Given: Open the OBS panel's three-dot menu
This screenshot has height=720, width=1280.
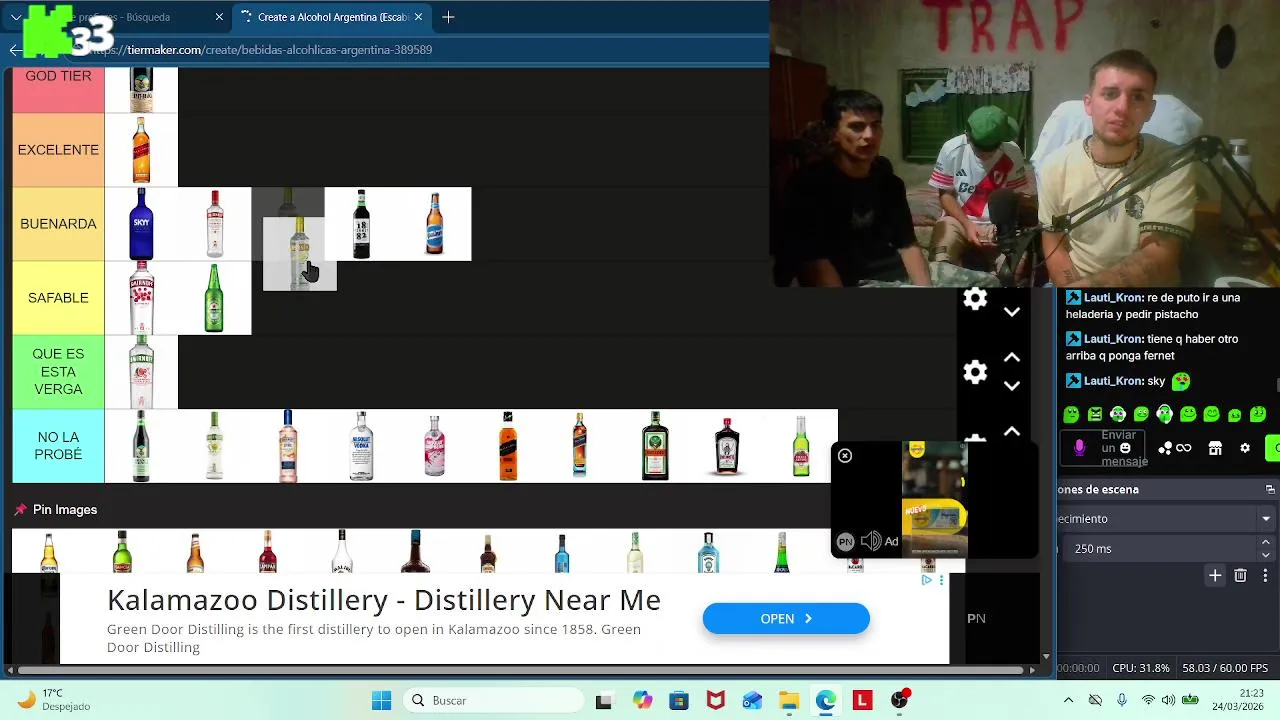Looking at the screenshot, I should pyautogui.click(x=1265, y=575).
